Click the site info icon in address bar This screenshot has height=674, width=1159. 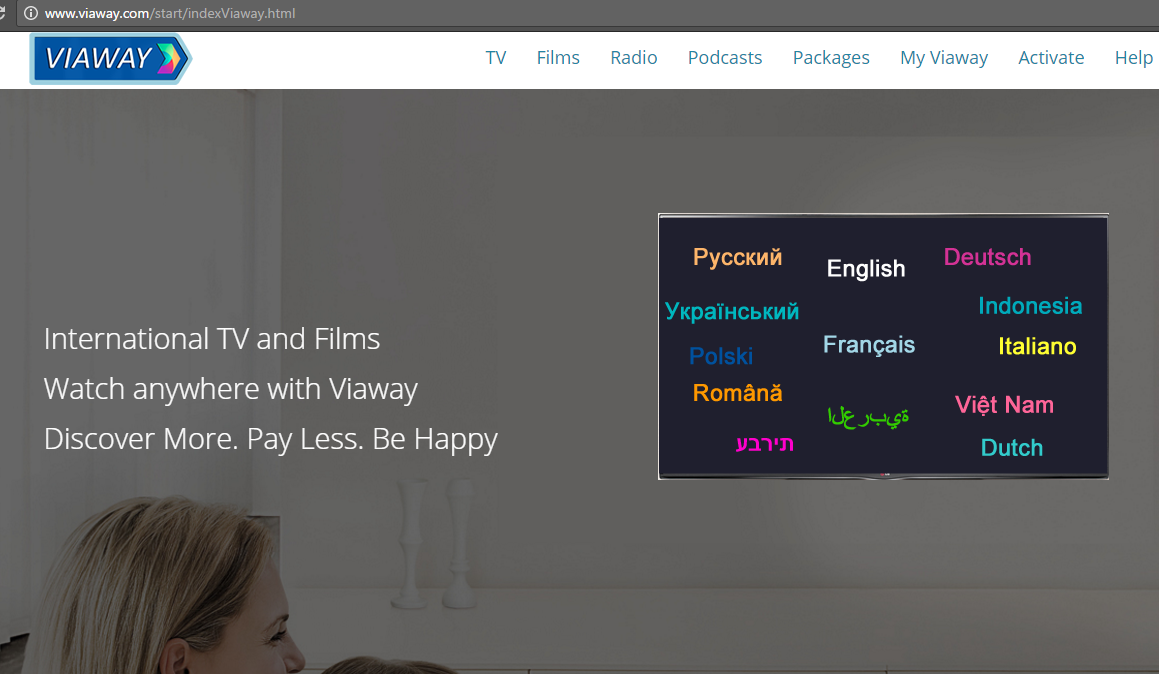coord(30,13)
